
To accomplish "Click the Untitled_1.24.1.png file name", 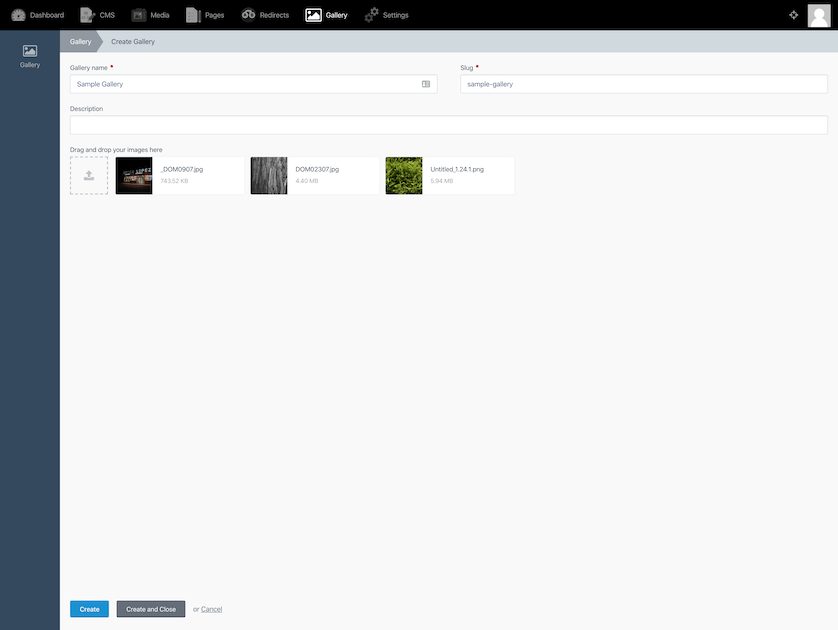I will coord(457,169).
